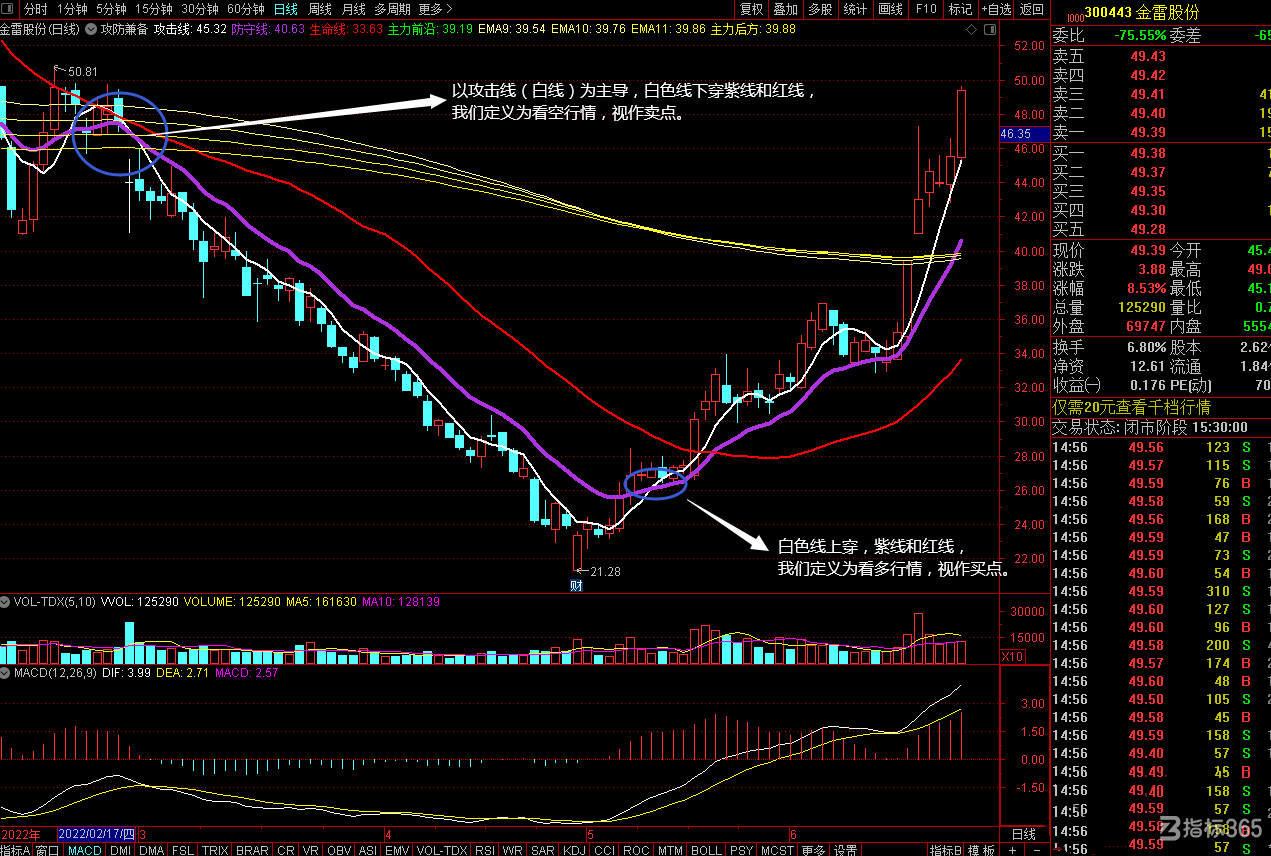Click the 财 financial marker below the low

click(x=576, y=585)
